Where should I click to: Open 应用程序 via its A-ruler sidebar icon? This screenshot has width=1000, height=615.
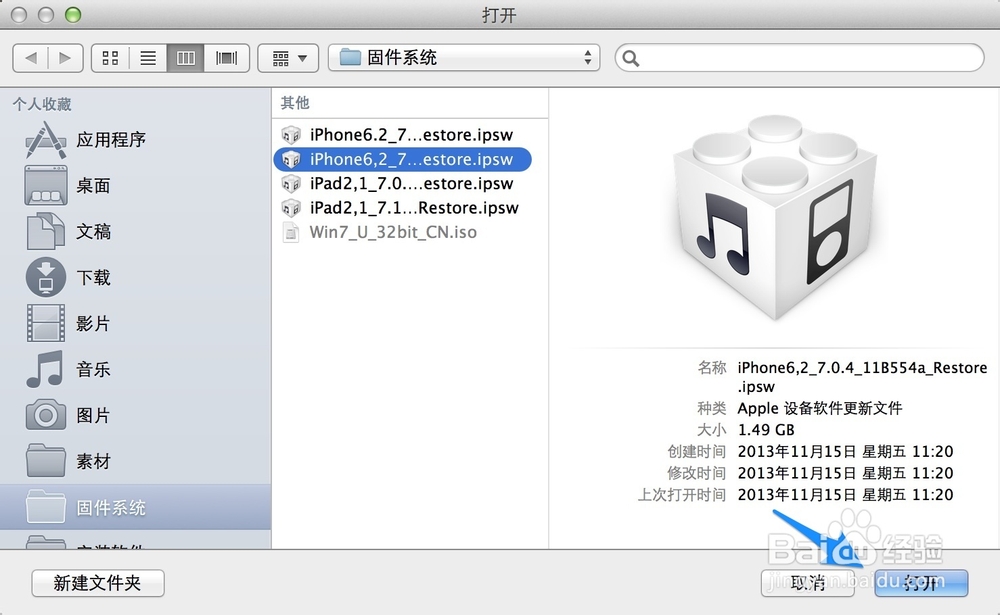47,139
